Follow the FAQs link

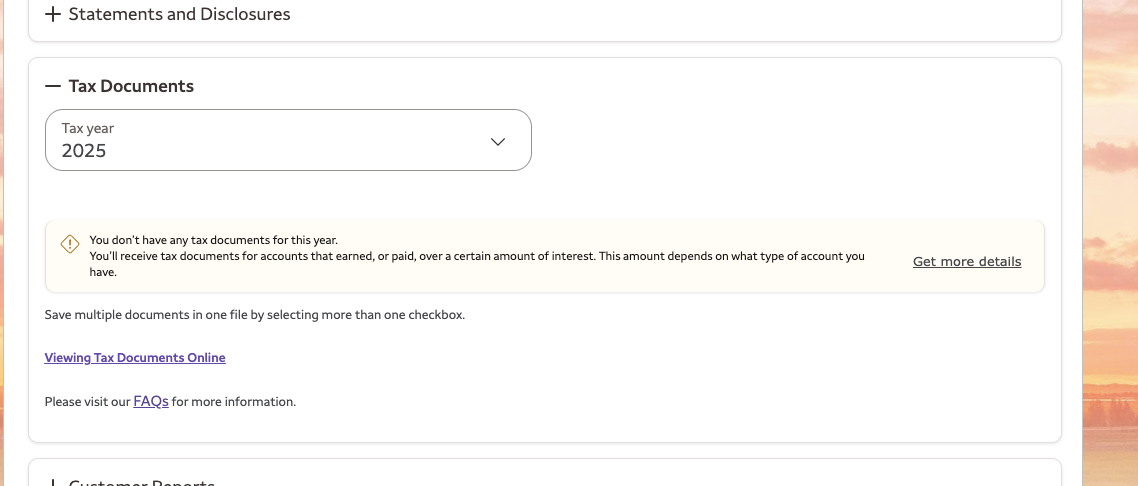[x=151, y=402]
